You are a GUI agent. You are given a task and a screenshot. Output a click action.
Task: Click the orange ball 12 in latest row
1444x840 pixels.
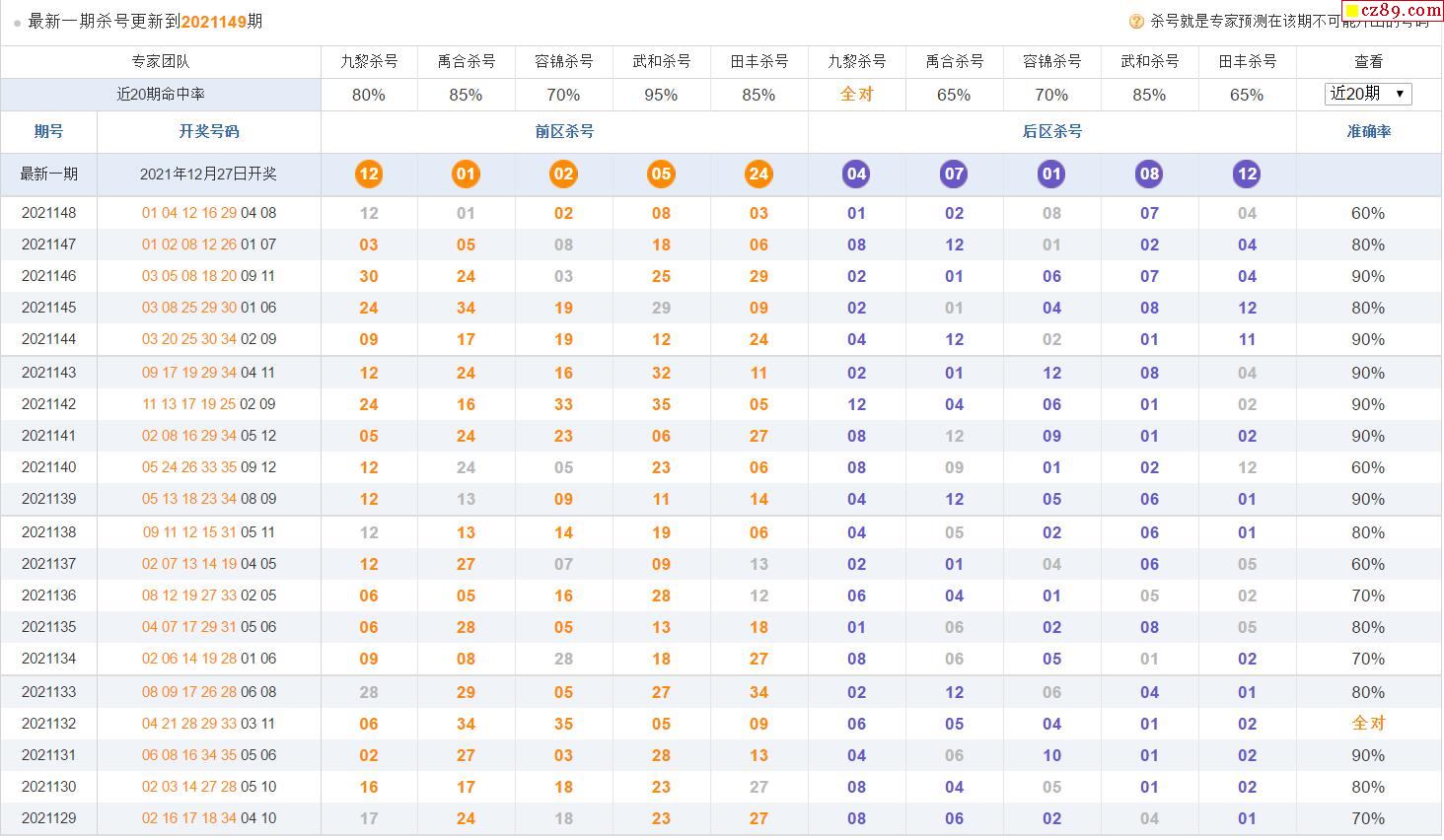pyautogui.click(x=369, y=175)
